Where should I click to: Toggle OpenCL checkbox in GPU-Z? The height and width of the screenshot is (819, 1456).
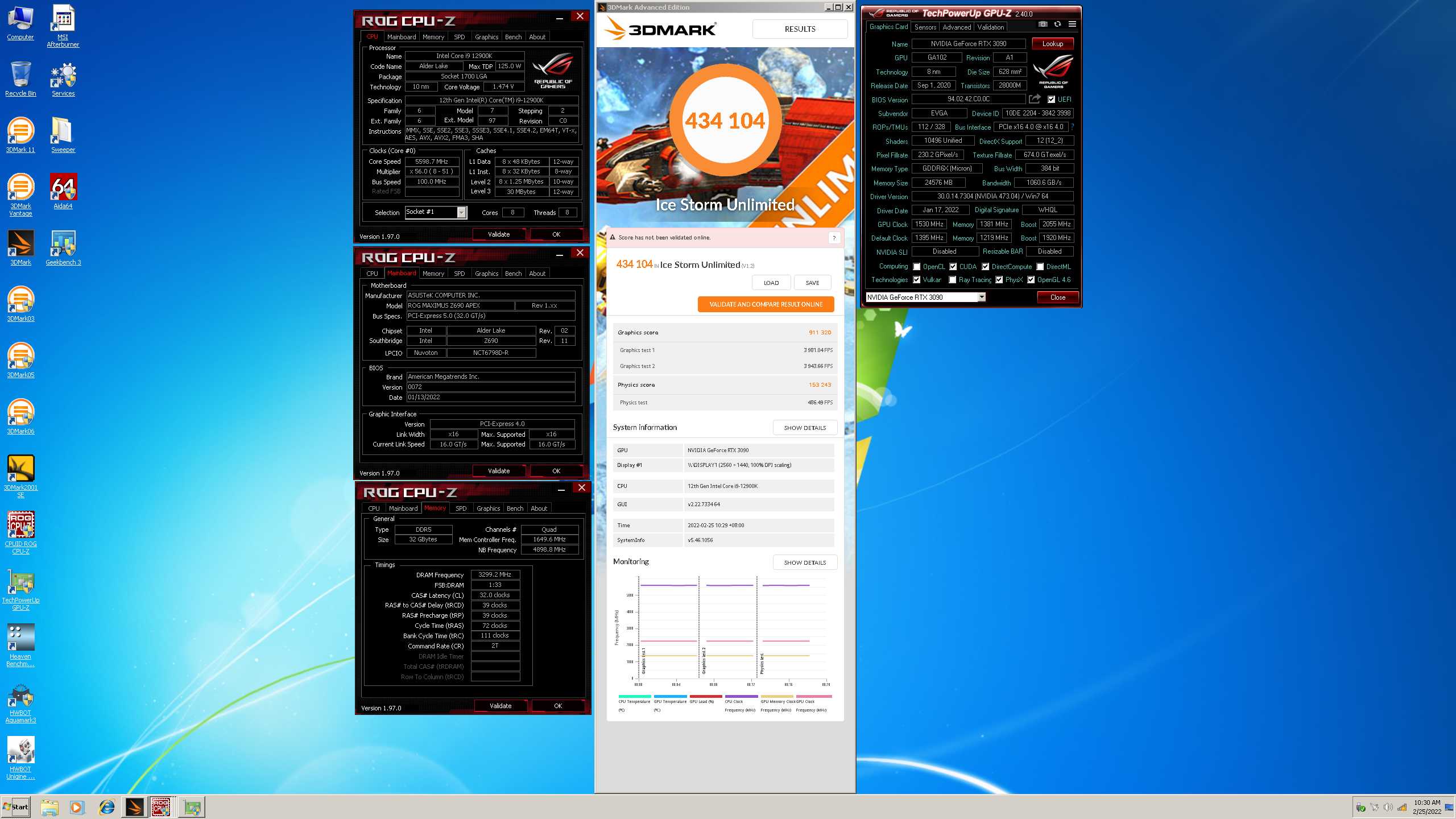[x=916, y=266]
